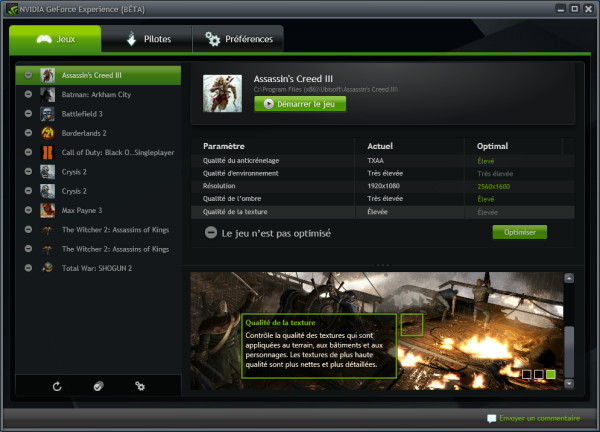The image size is (600, 432).
Task: Open the Jeux tab
Action: 55,39
